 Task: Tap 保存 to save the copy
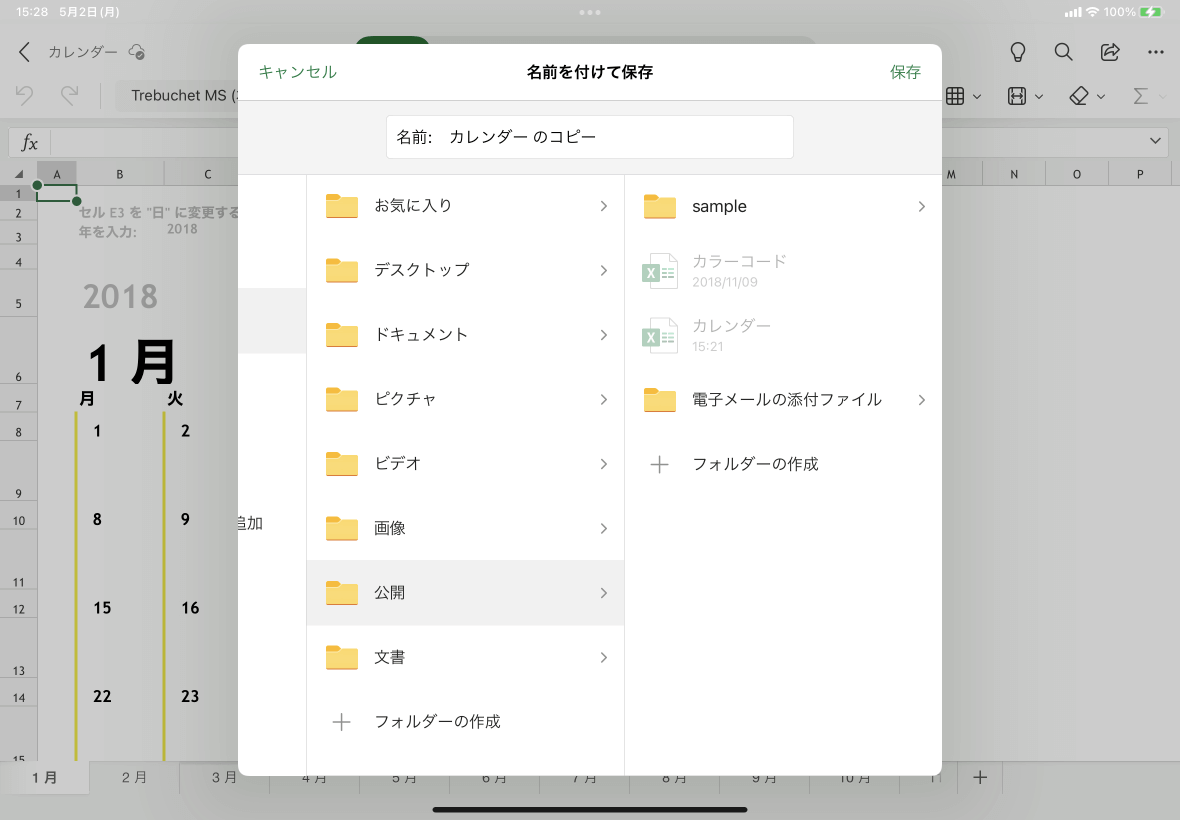click(905, 72)
